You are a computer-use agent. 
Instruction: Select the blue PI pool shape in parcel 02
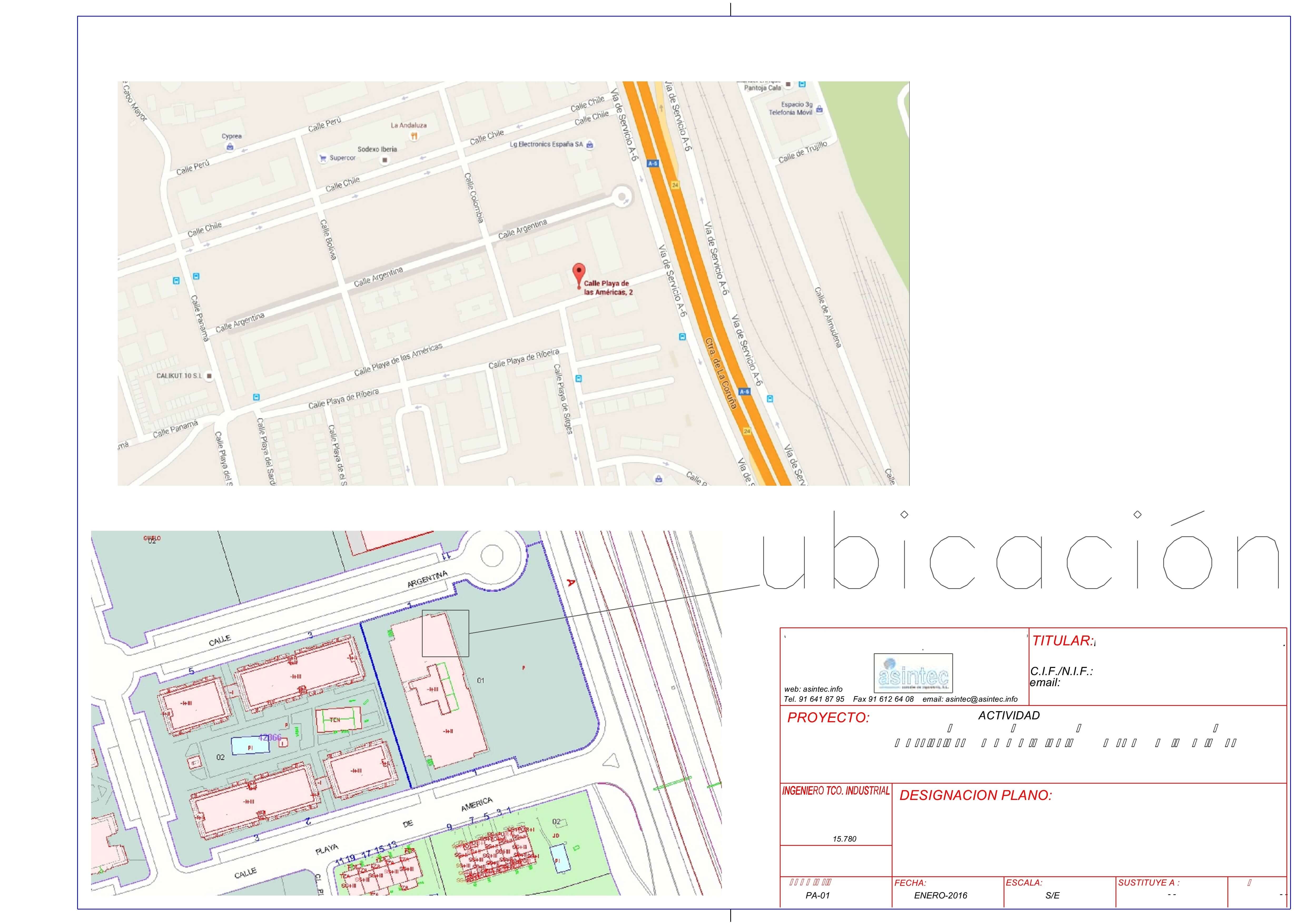tap(250, 746)
